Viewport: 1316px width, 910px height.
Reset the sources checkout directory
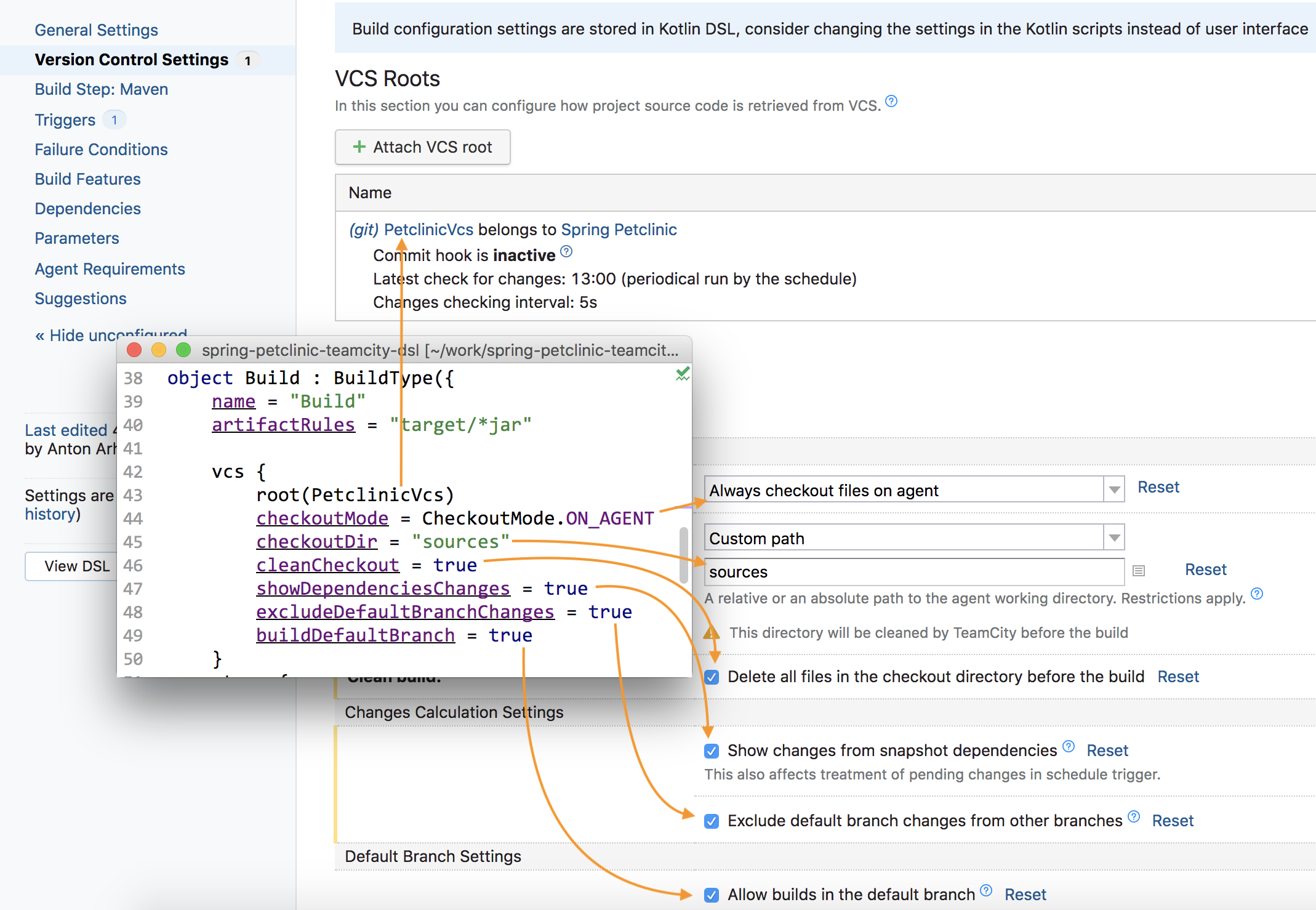click(1206, 570)
